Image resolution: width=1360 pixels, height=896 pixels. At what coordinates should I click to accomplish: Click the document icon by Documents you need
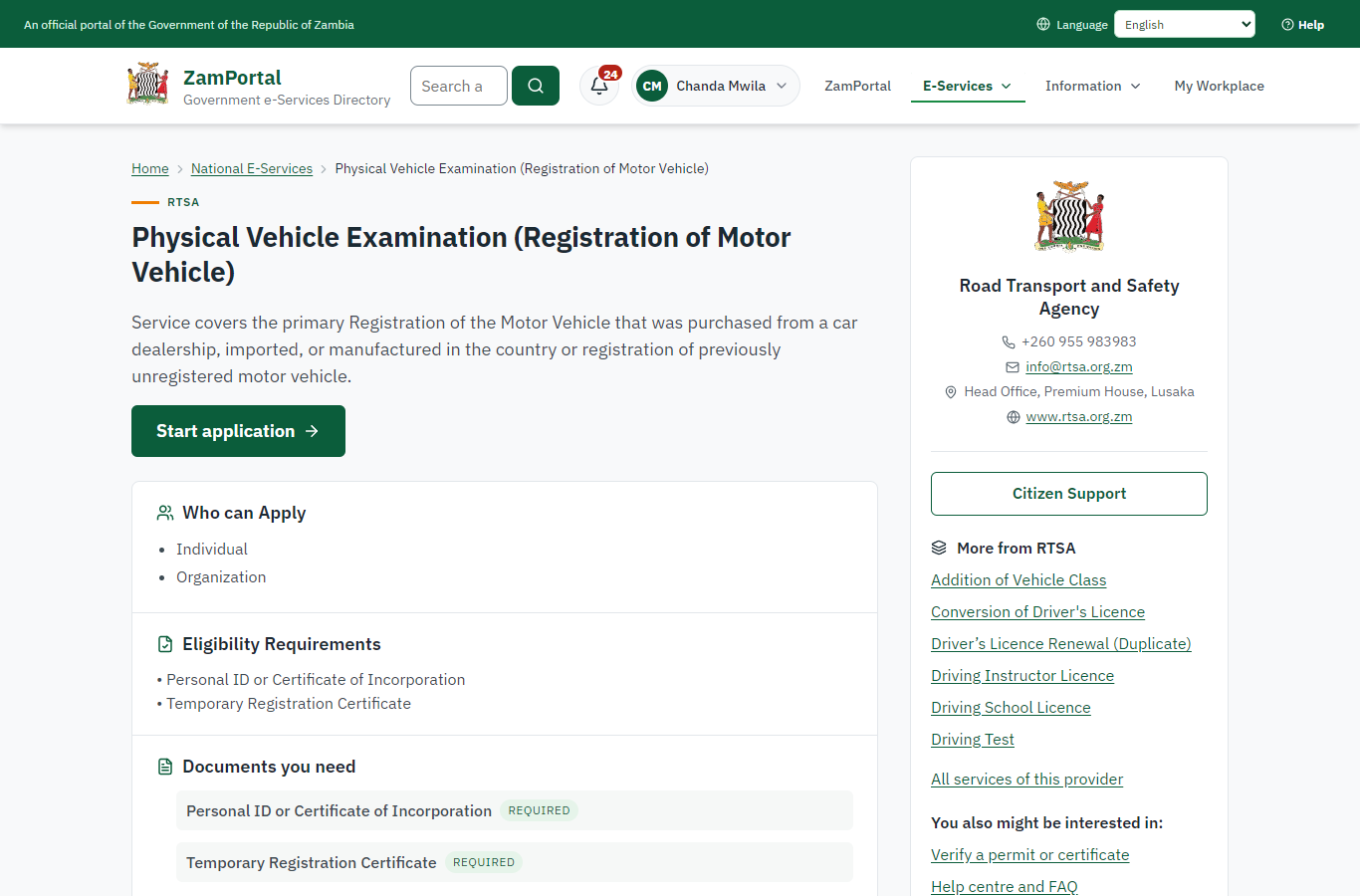coord(165,767)
